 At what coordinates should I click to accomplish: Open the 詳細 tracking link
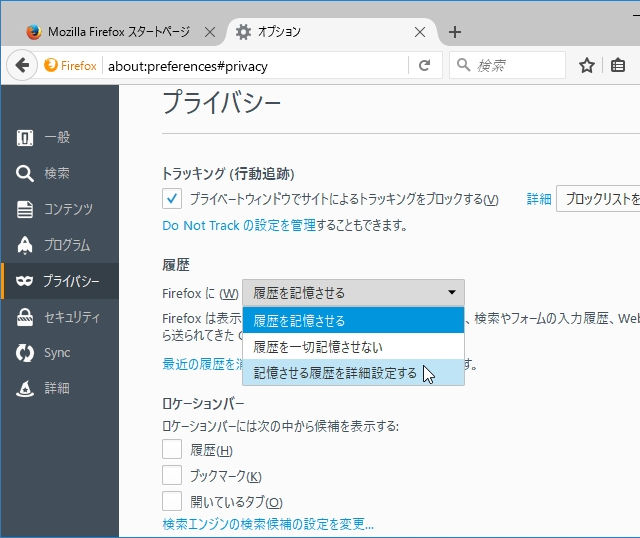point(539,199)
